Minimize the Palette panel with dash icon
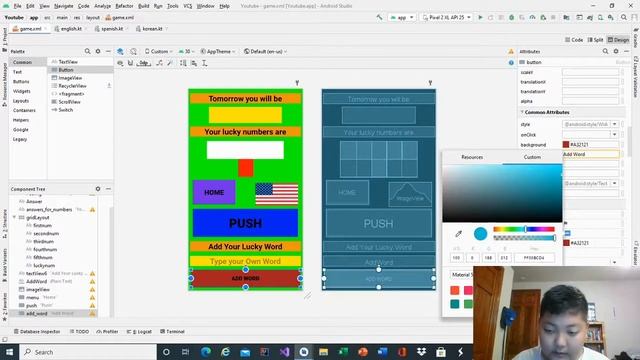This screenshot has width=640, height=360. click(x=108, y=51)
